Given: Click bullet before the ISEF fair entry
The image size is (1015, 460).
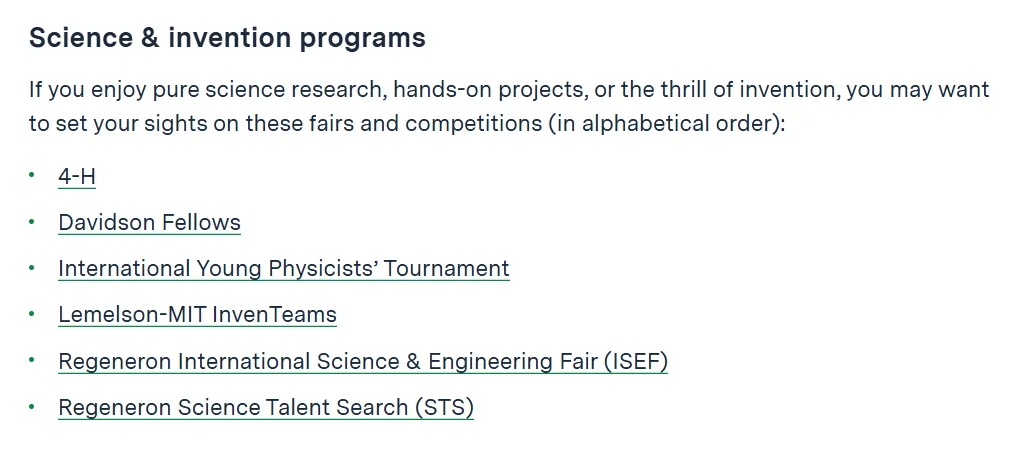Looking at the screenshot, I should (x=32, y=360).
